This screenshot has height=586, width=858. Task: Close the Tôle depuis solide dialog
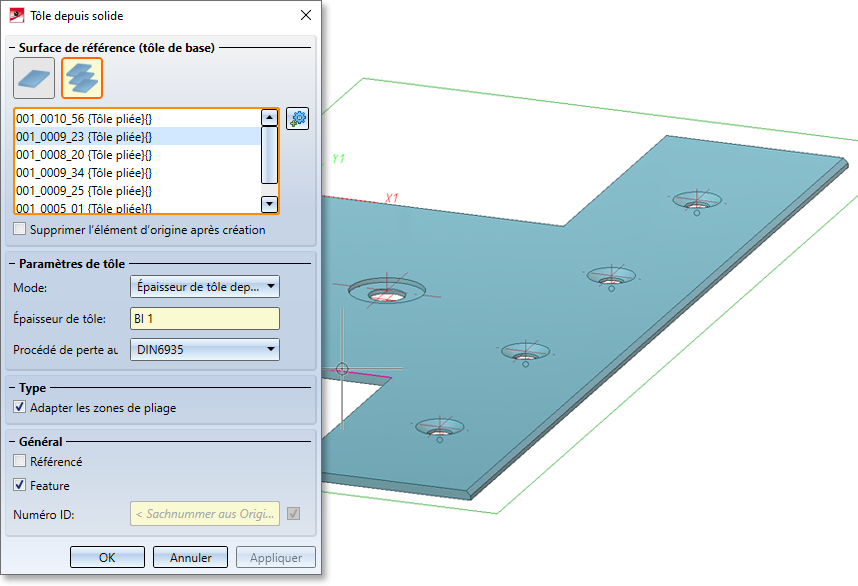pos(306,15)
